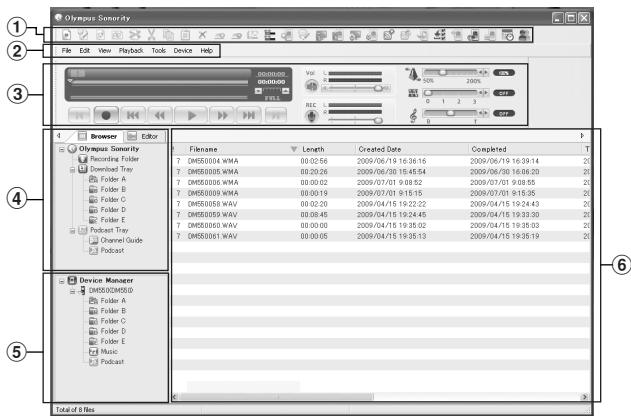Open the Device menu
This screenshot has width=631, height=417.
(x=183, y=51)
